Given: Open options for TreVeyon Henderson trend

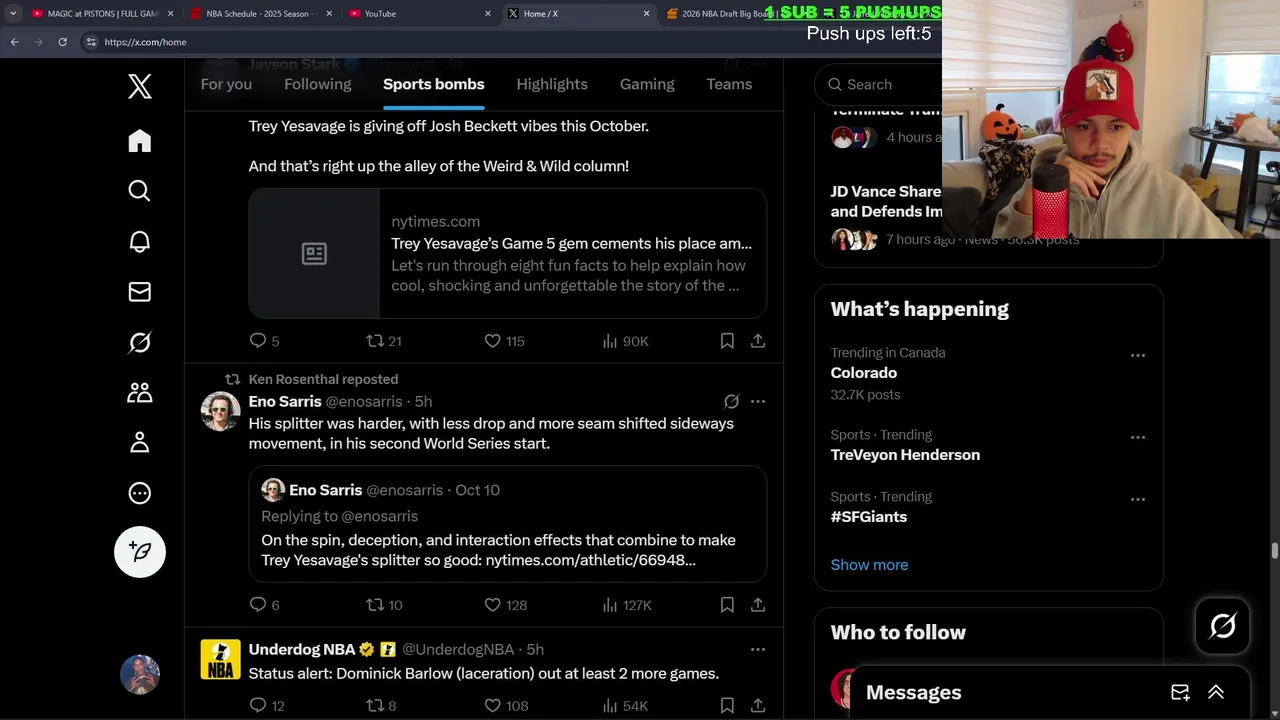Looking at the screenshot, I should [x=1138, y=437].
